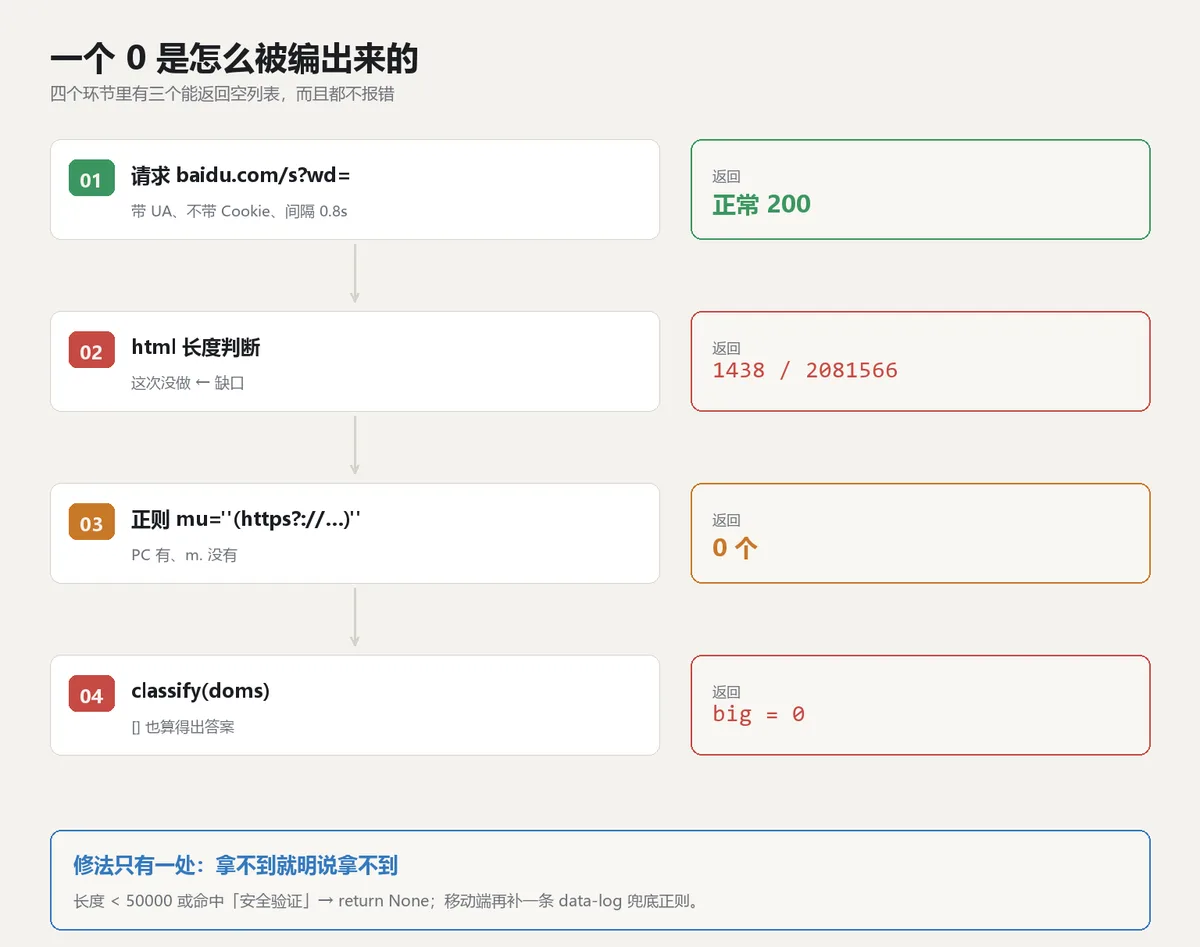This screenshot has height=947, width=1200.
Task: Click the note 带 UA、不带 Cookie、间隔 0.8s
Action: (x=239, y=211)
